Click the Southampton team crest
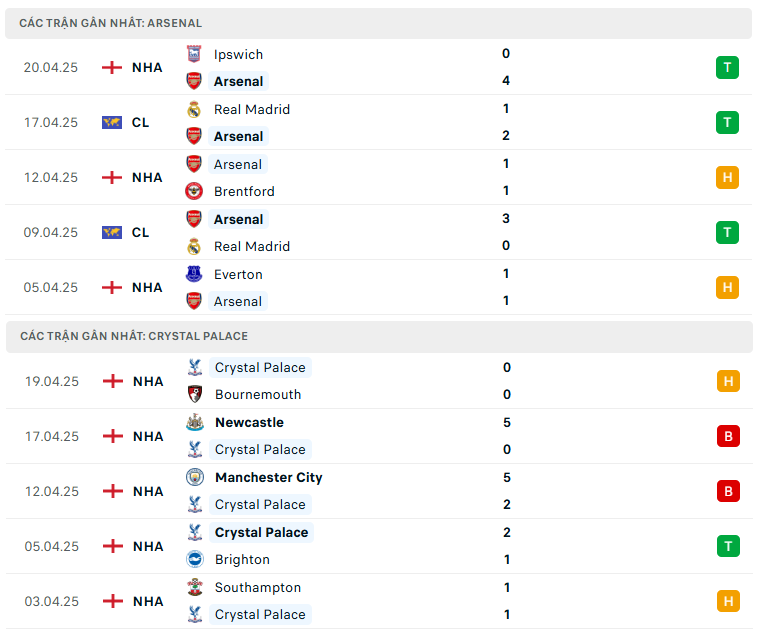 coord(195,587)
